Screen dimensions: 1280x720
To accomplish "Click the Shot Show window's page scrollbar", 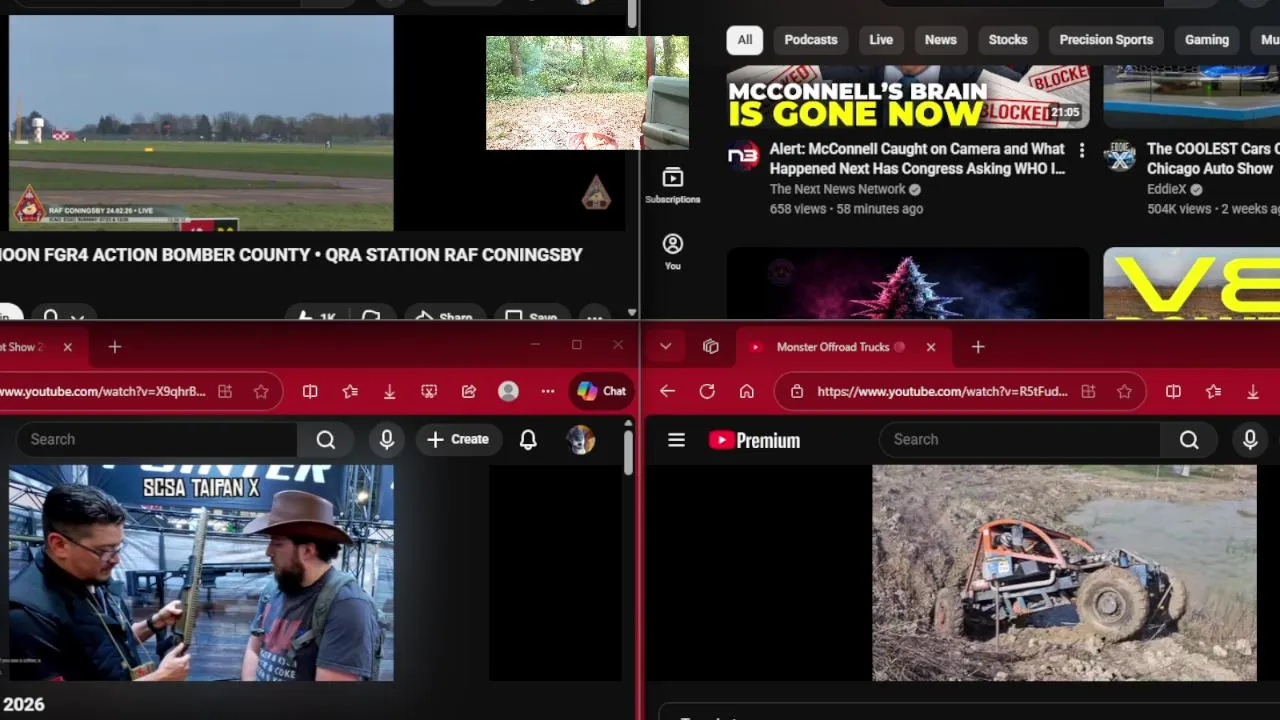I will [x=628, y=451].
